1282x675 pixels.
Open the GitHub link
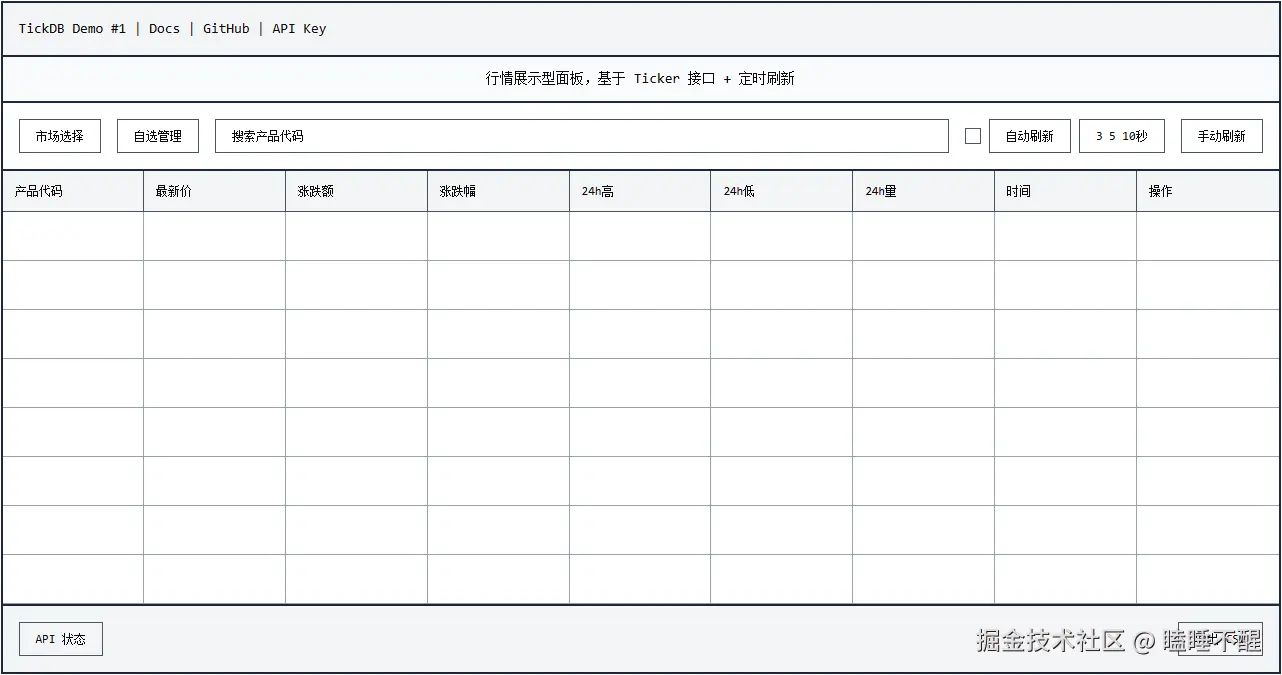tap(225, 28)
